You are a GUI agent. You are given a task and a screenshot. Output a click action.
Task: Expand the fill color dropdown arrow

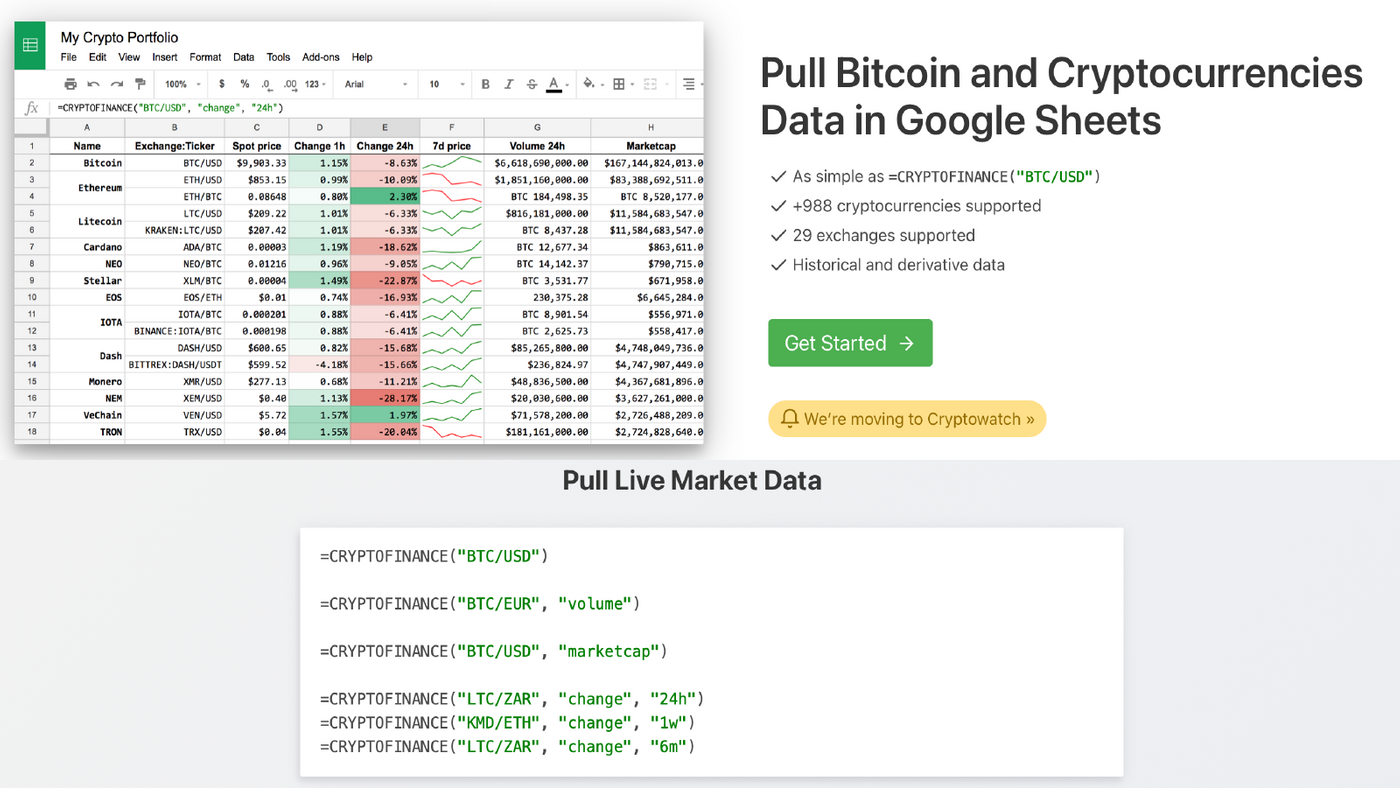tap(602, 84)
